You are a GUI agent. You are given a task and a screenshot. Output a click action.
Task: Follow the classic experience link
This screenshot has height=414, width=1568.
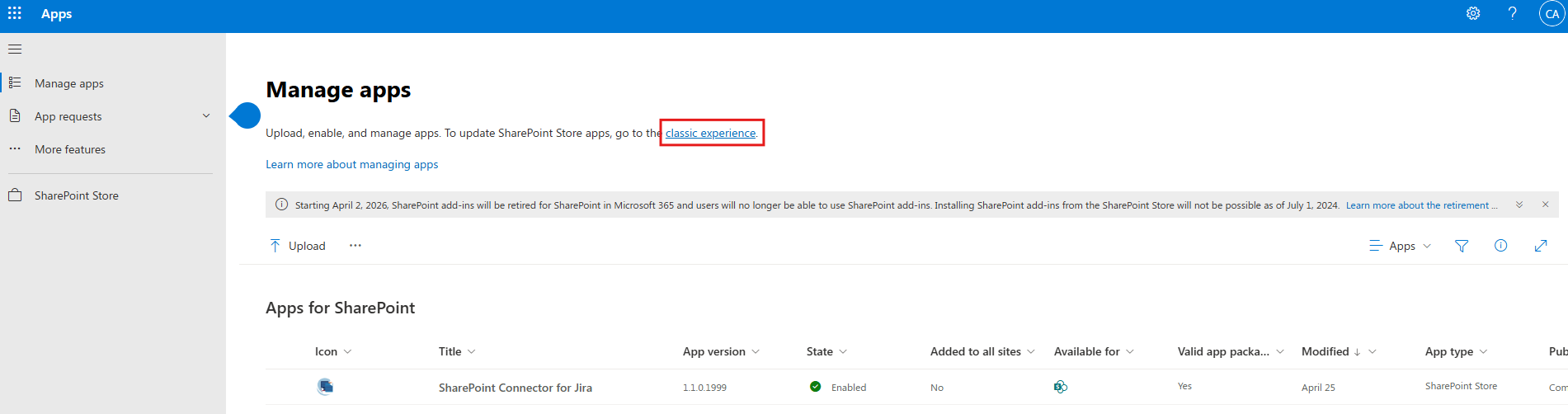710,133
